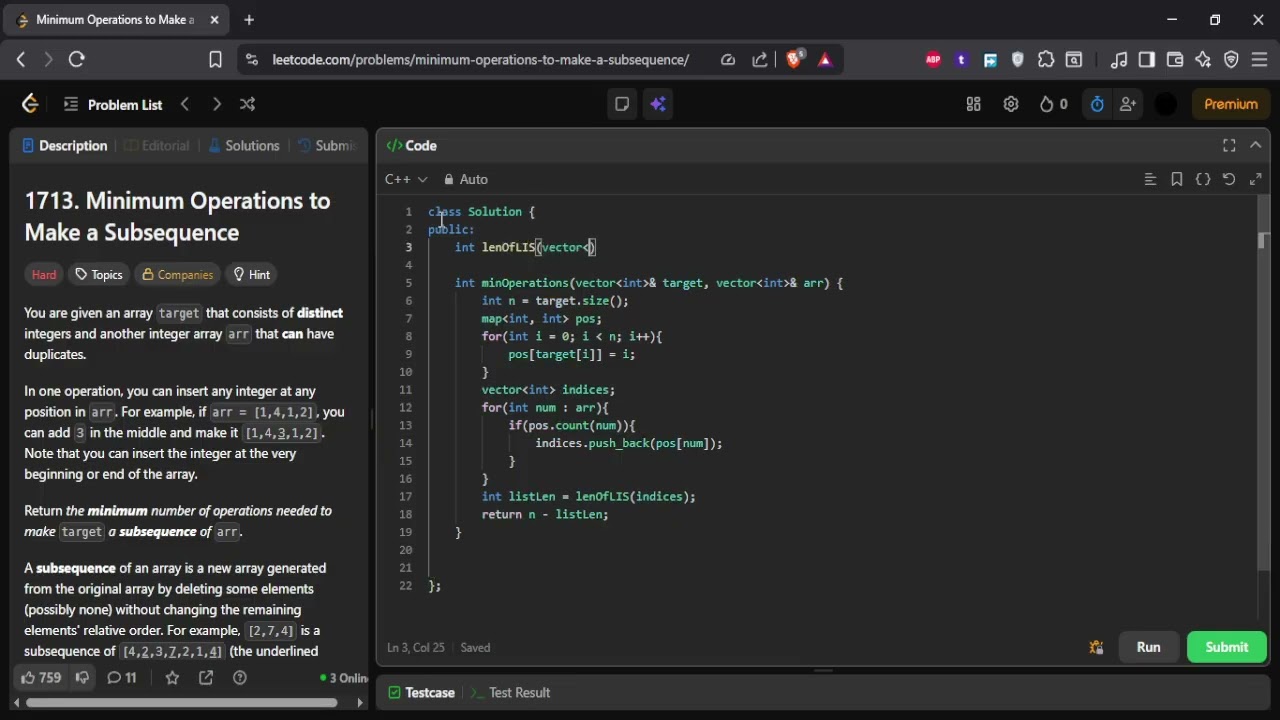
Task: Pick a random problem shuffle icon
Action: pyautogui.click(x=247, y=104)
